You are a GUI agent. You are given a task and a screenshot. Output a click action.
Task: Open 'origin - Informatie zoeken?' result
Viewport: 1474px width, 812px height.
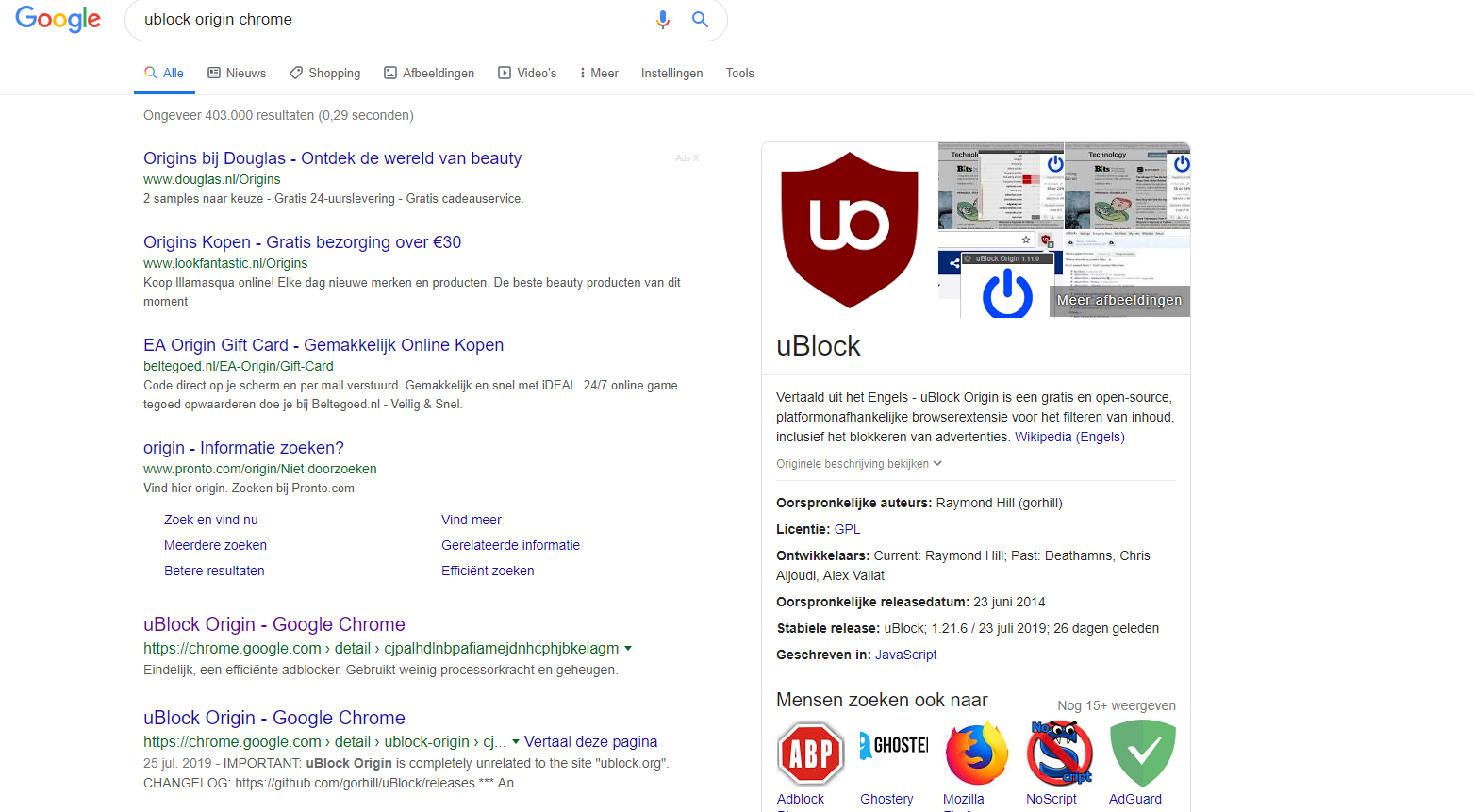click(x=243, y=448)
